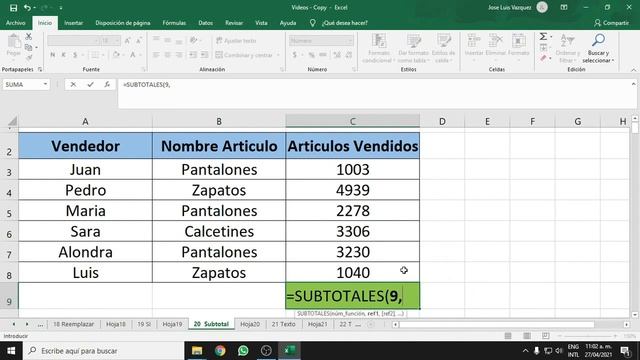Open Buscar y seleccionar menu
The image size is (640, 360).
598,48
